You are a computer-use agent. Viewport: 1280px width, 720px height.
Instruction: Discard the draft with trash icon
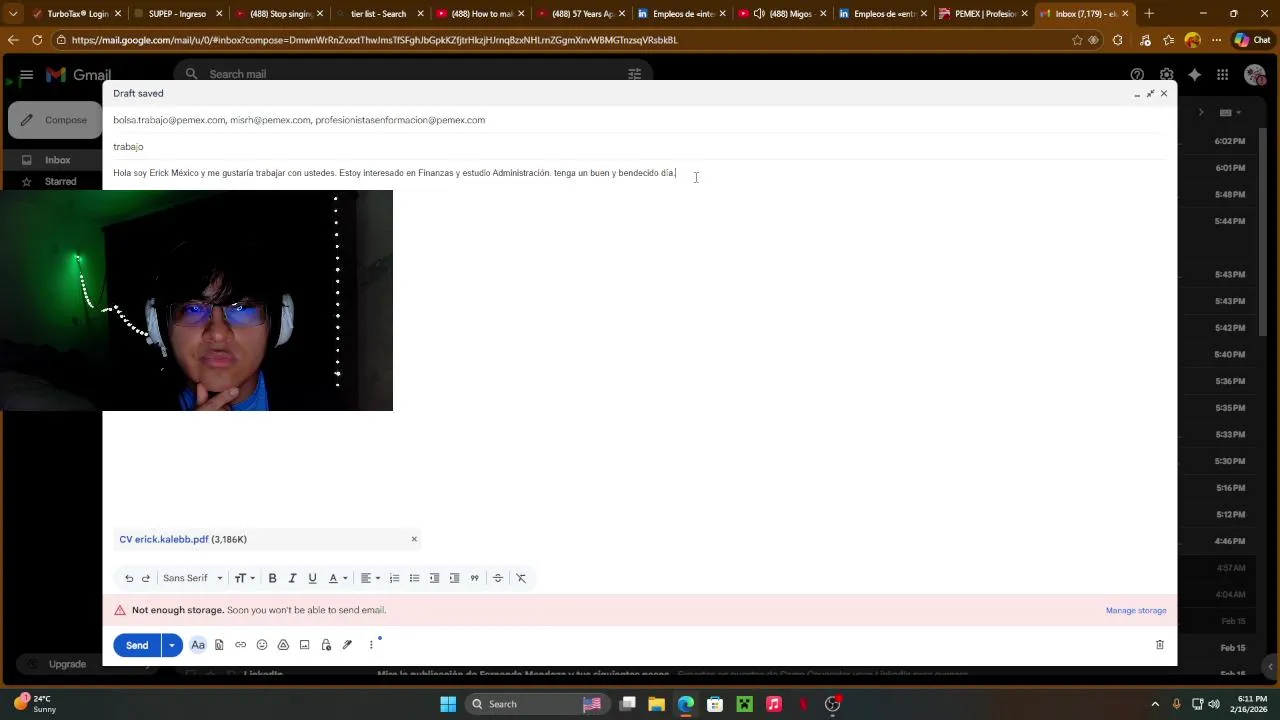tap(1160, 645)
